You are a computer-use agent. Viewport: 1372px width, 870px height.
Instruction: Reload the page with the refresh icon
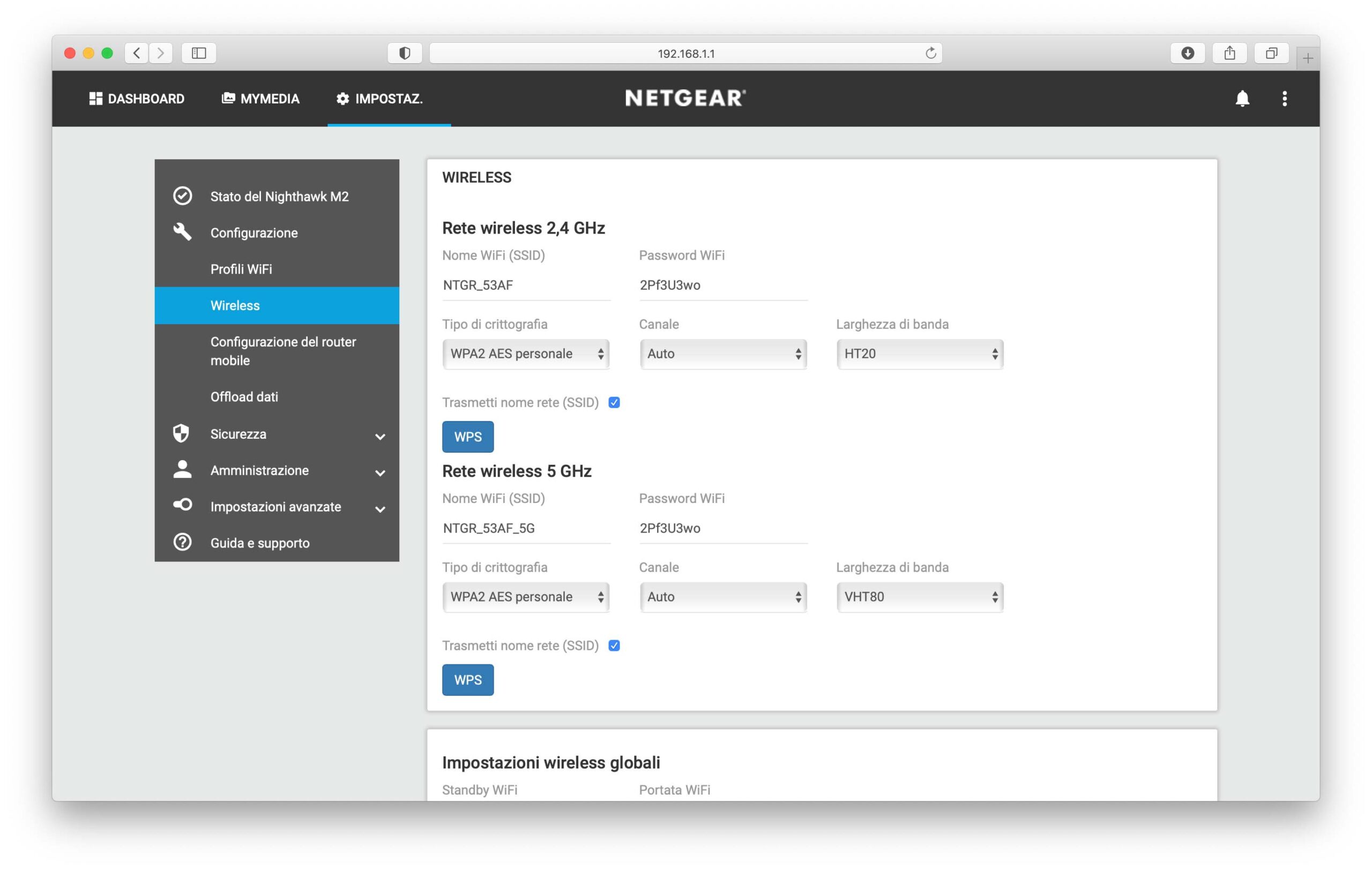pyautogui.click(x=930, y=53)
